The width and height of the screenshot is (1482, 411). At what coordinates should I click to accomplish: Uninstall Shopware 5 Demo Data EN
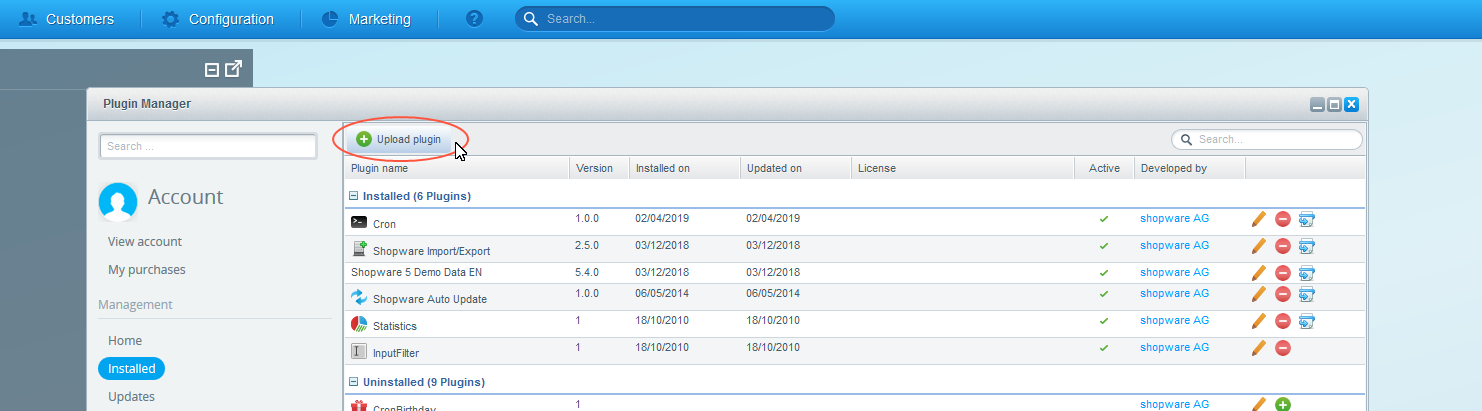1283,272
